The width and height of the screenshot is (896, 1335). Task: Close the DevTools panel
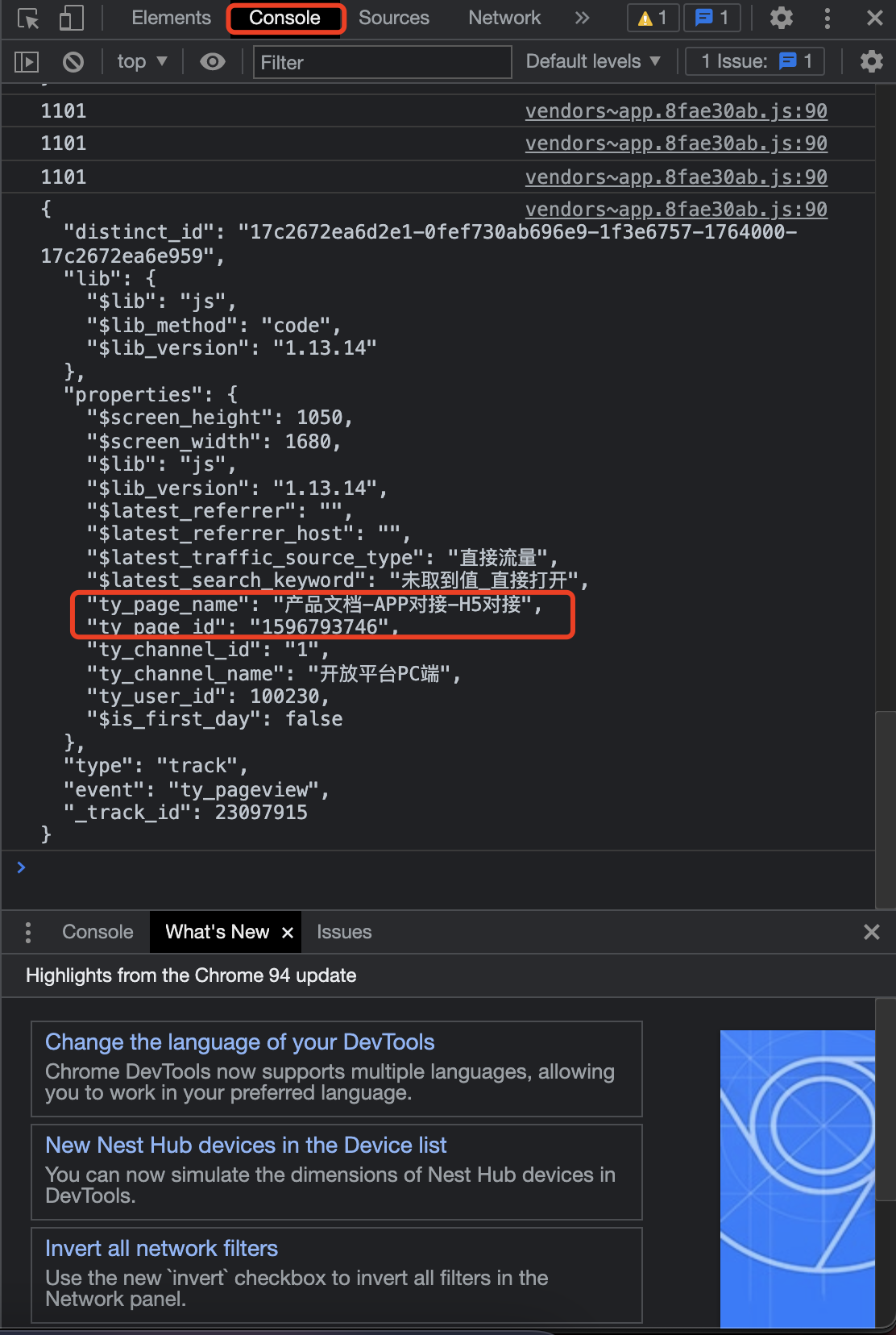[x=874, y=18]
